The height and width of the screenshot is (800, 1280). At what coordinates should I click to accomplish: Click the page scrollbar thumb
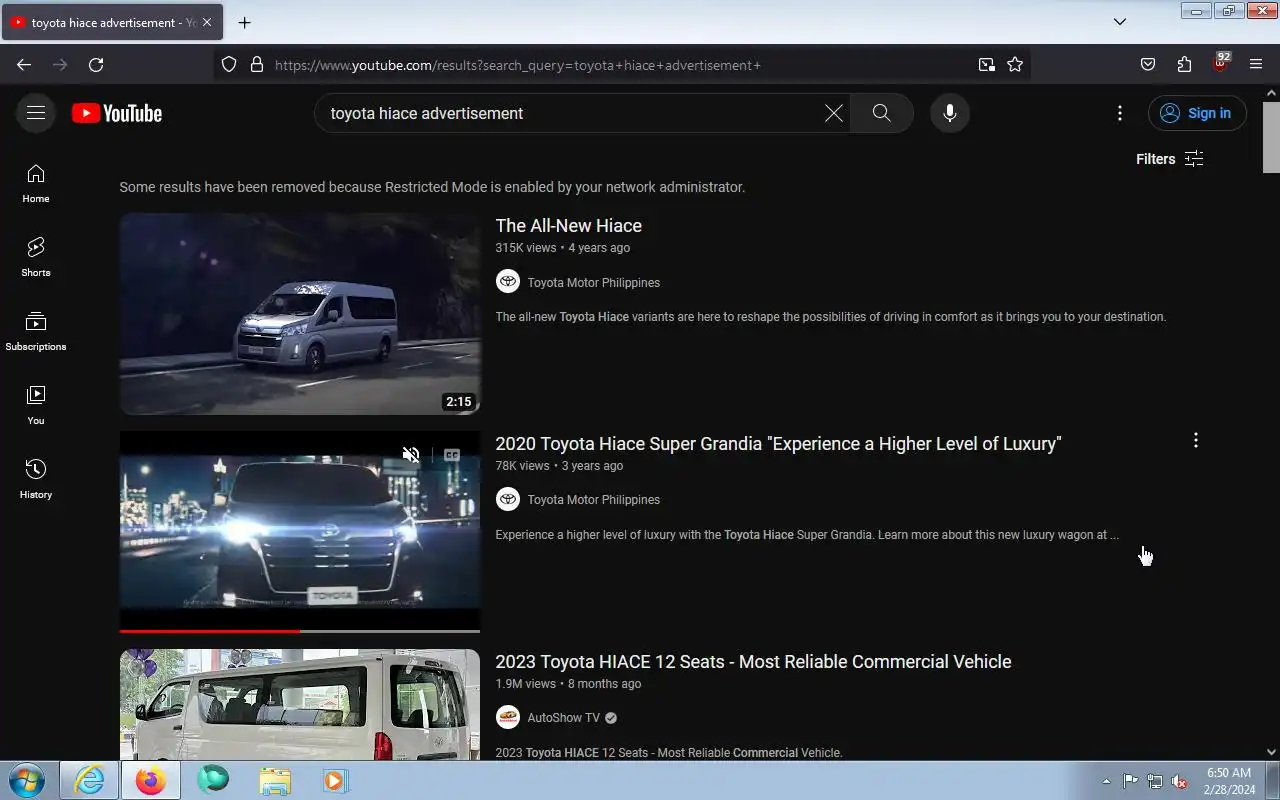1271,137
